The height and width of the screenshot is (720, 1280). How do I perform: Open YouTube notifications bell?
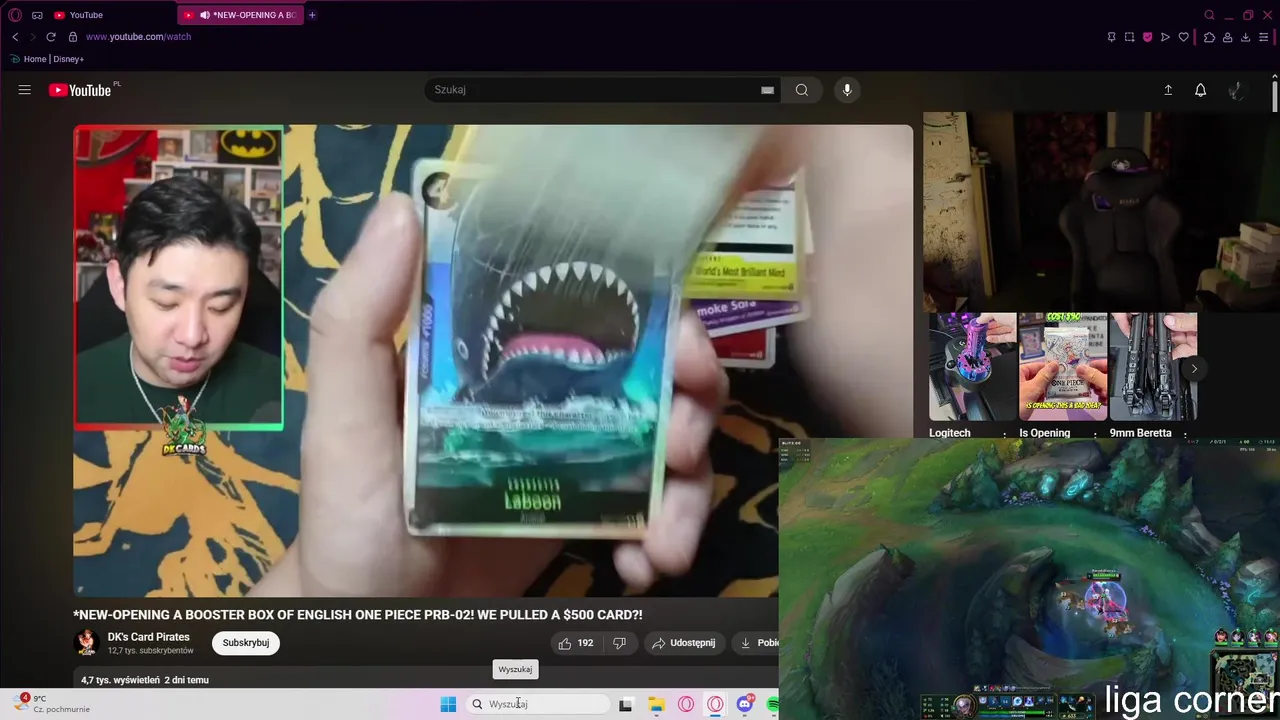(x=1200, y=90)
